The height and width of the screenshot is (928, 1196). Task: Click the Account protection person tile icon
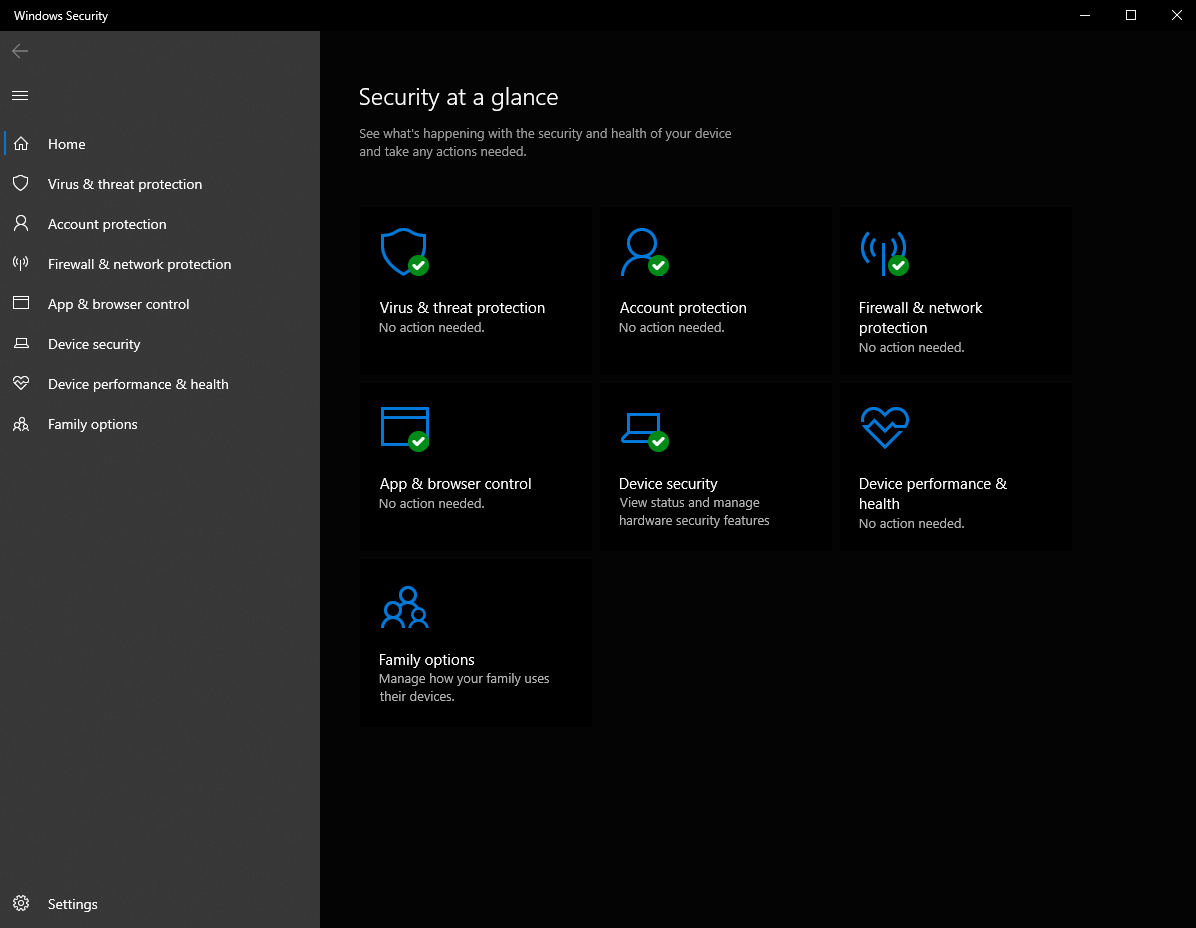click(643, 251)
